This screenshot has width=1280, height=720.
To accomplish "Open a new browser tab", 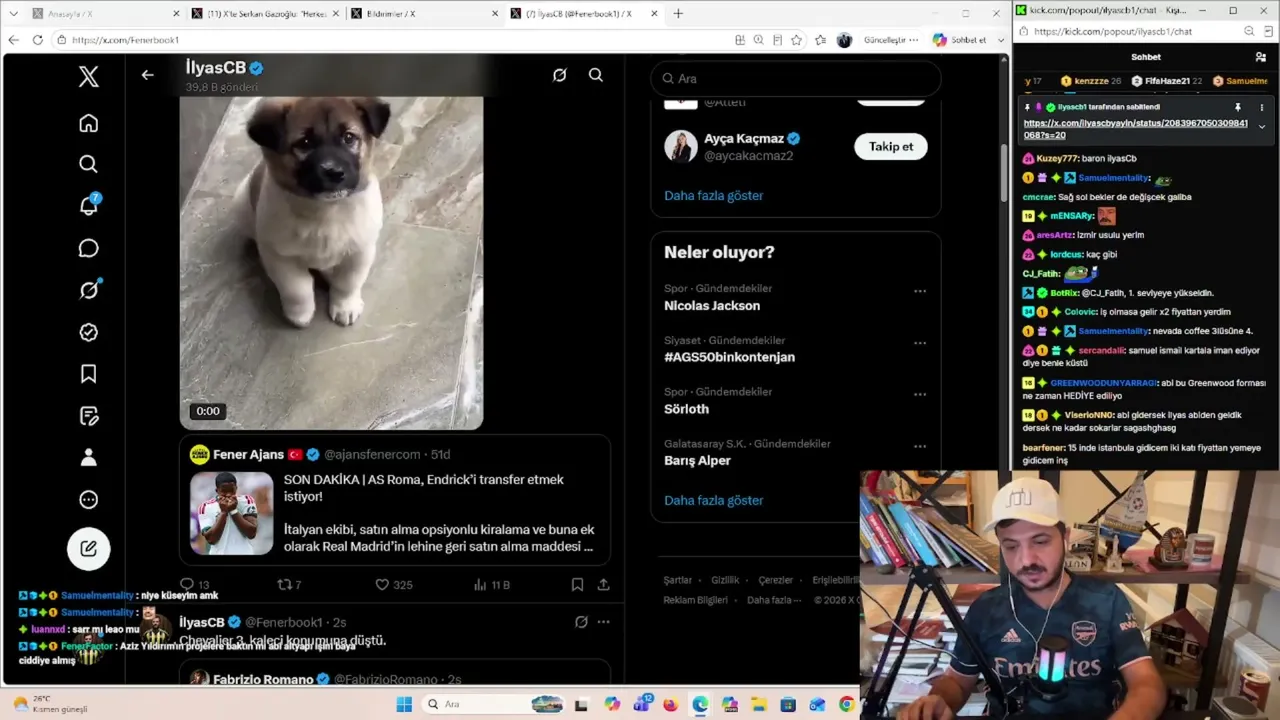I will [678, 14].
